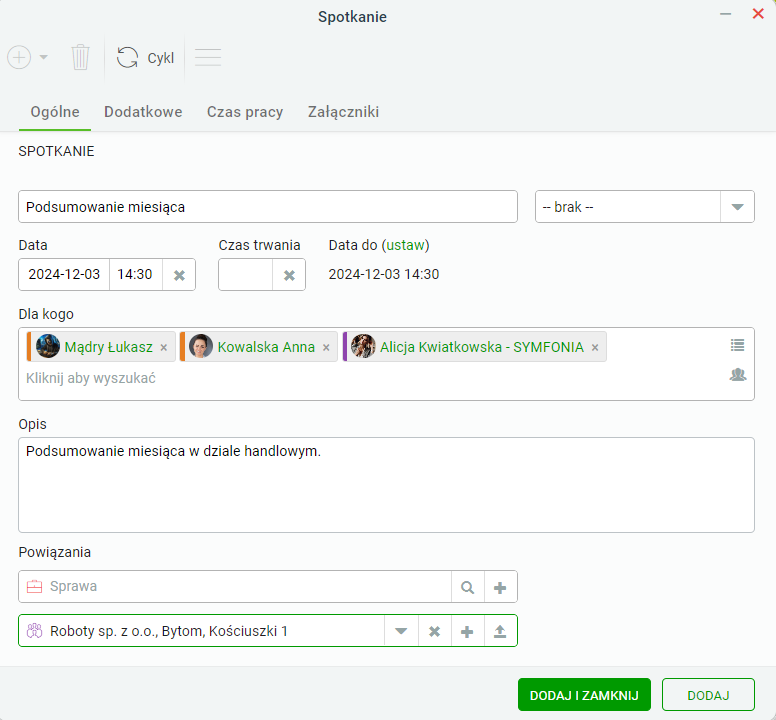The image size is (776, 720).
Task: Click the add (plus circle) toolbar icon
Action: [x=19, y=57]
